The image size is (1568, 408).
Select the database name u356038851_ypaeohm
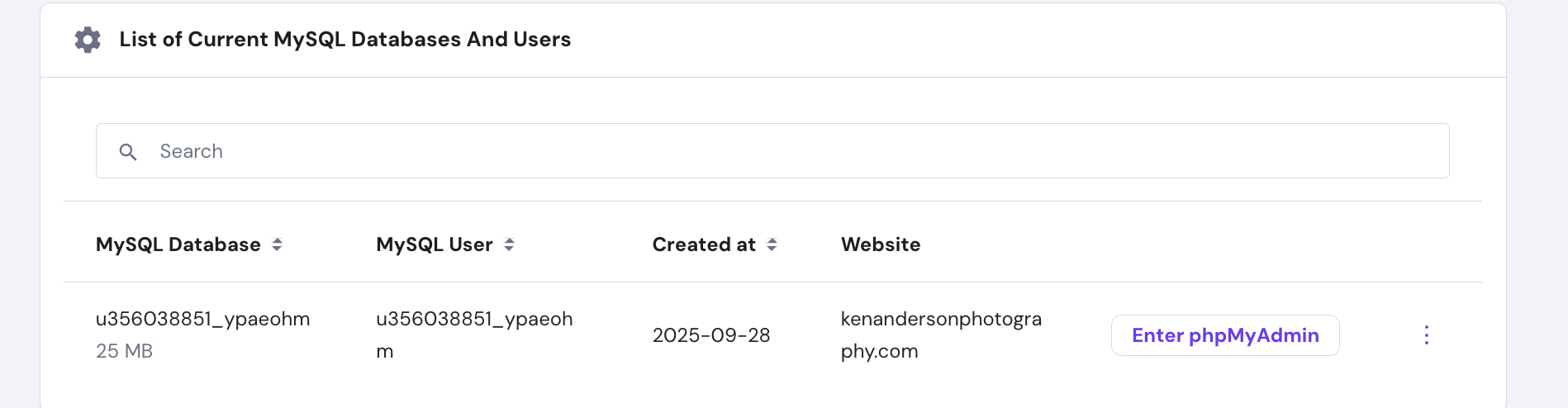tap(202, 319)
